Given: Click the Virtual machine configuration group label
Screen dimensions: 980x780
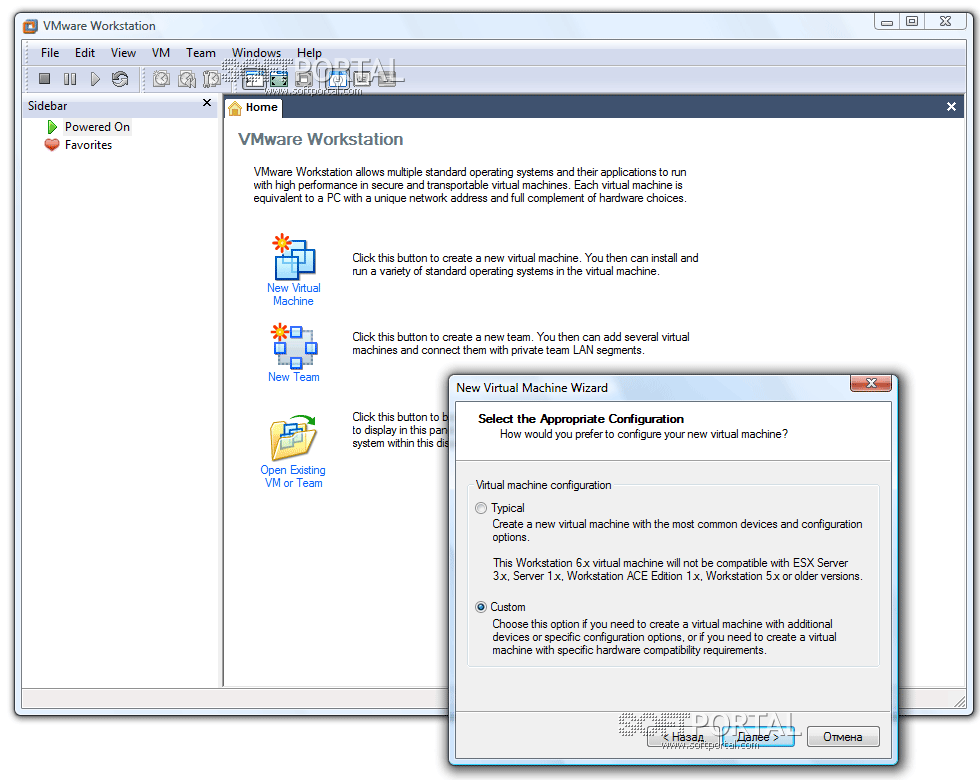Looking at the screenshot, I should point(543,485).
